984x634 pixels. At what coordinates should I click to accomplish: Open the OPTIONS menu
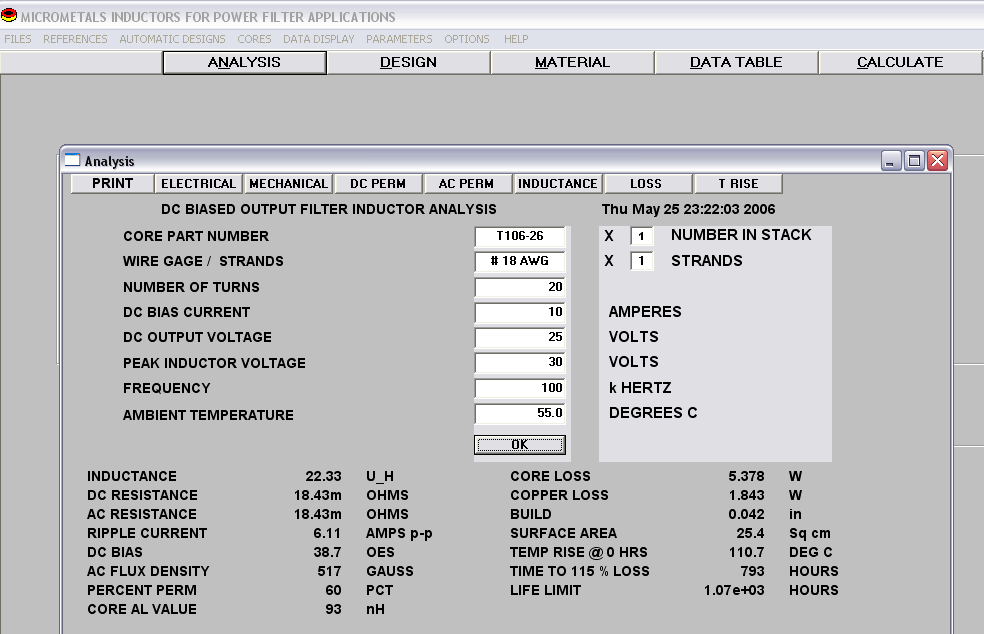tap(467, 39)
